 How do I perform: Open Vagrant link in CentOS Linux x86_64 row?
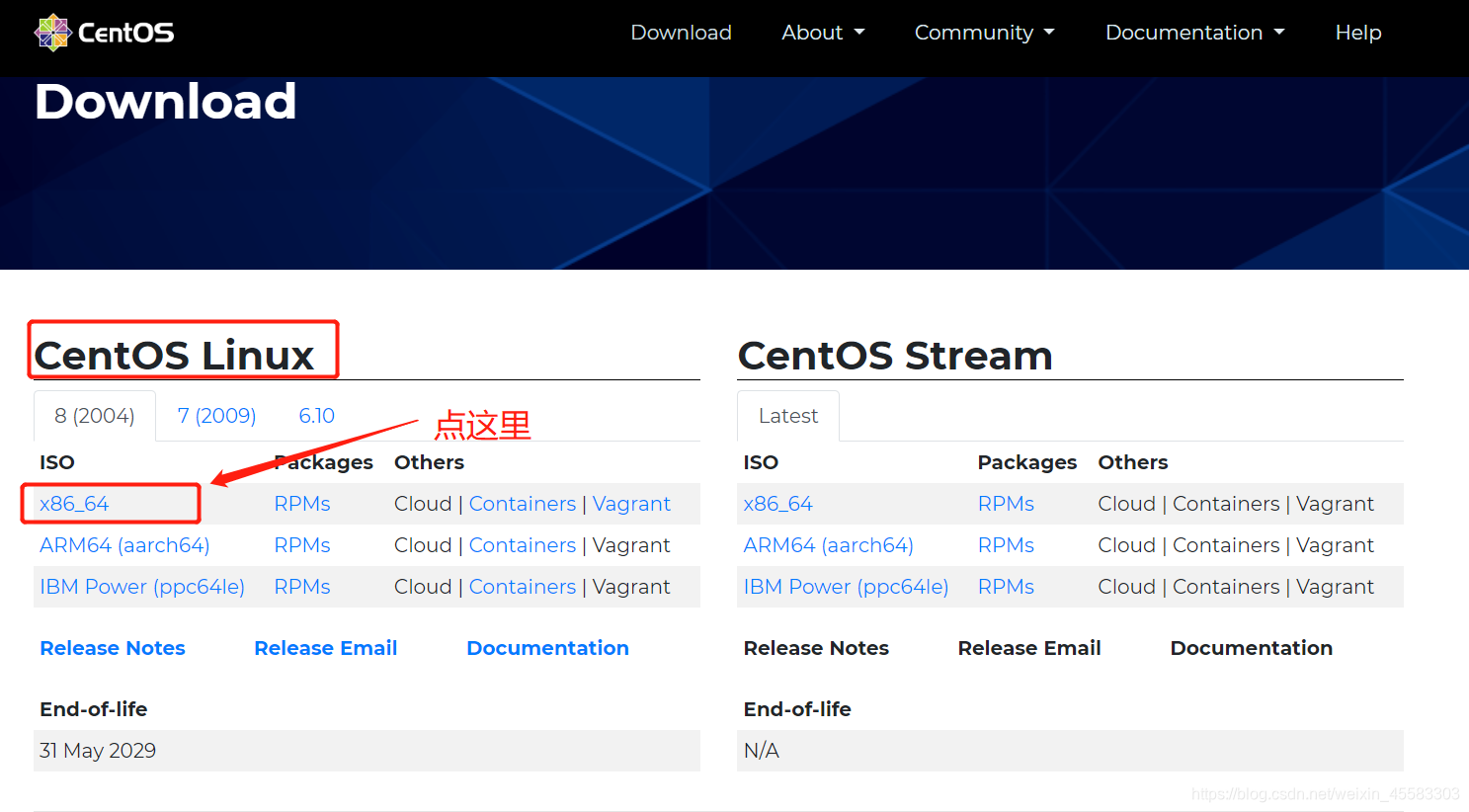tap(631, 504)
